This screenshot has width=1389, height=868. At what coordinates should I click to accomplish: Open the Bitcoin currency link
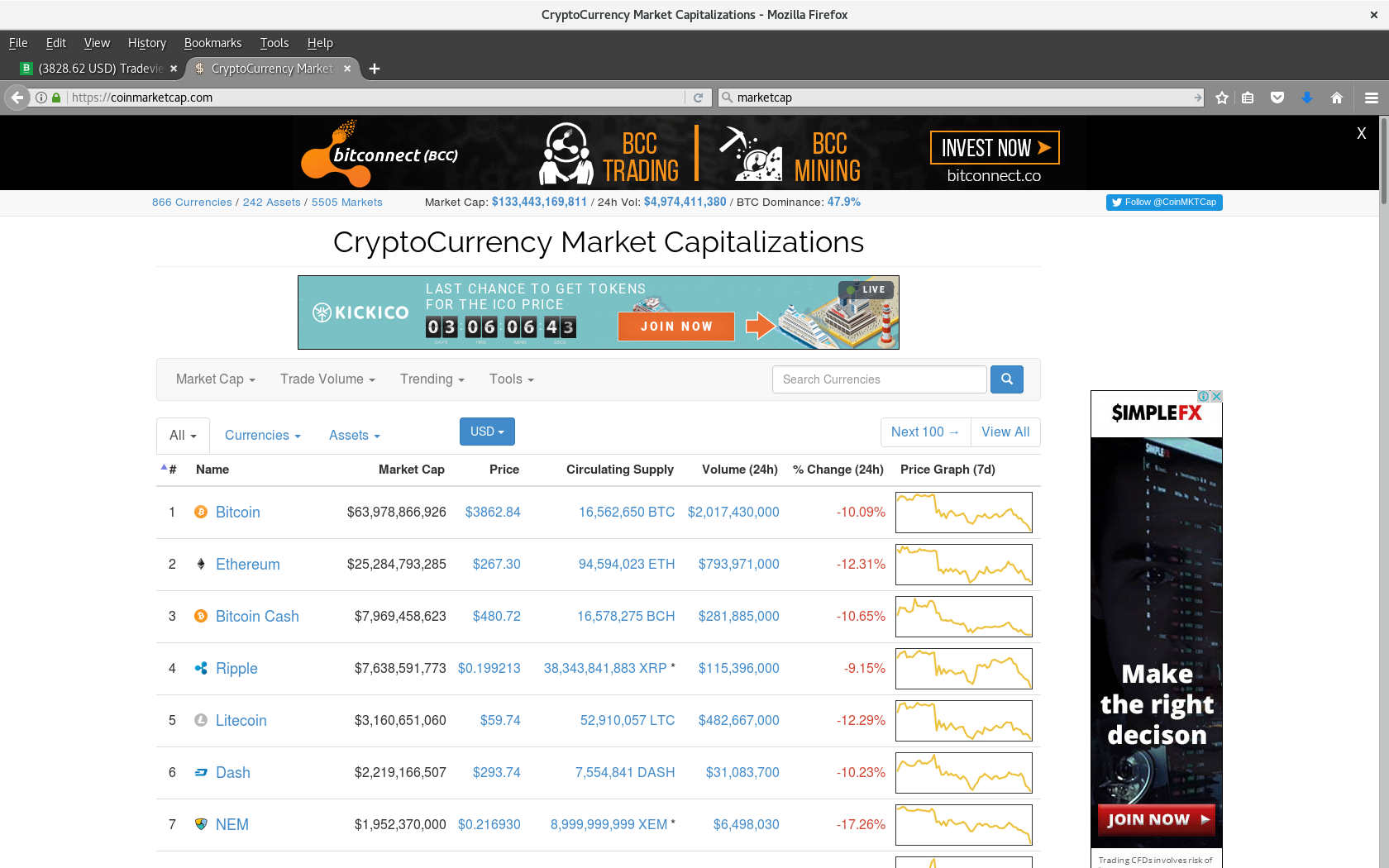pyautogui.click(x=238, y=513)
